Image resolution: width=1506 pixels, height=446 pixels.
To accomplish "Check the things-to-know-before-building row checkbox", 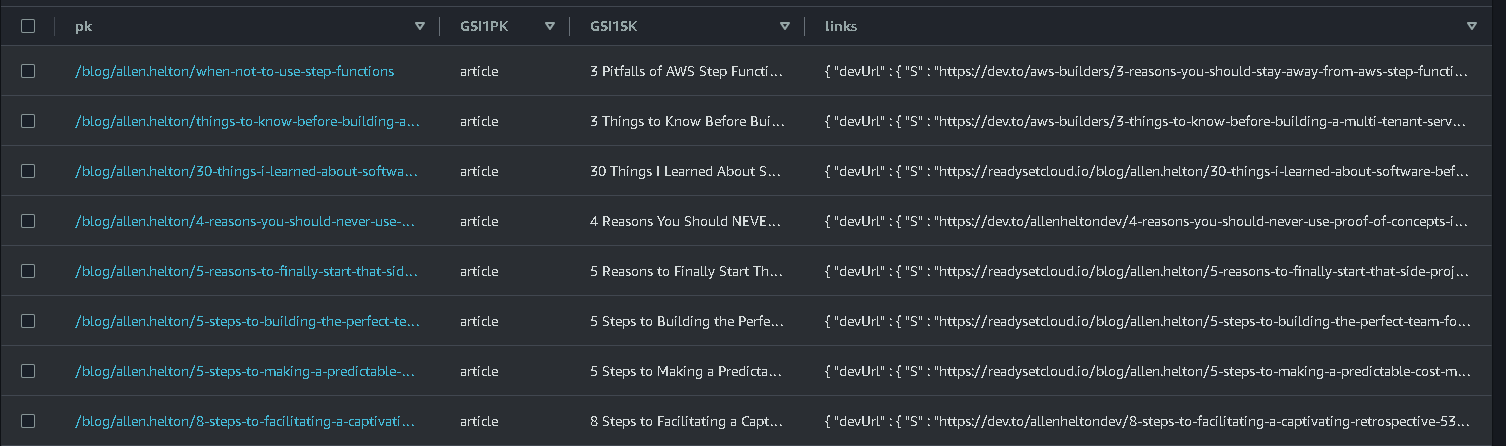I will click(28, 121).
